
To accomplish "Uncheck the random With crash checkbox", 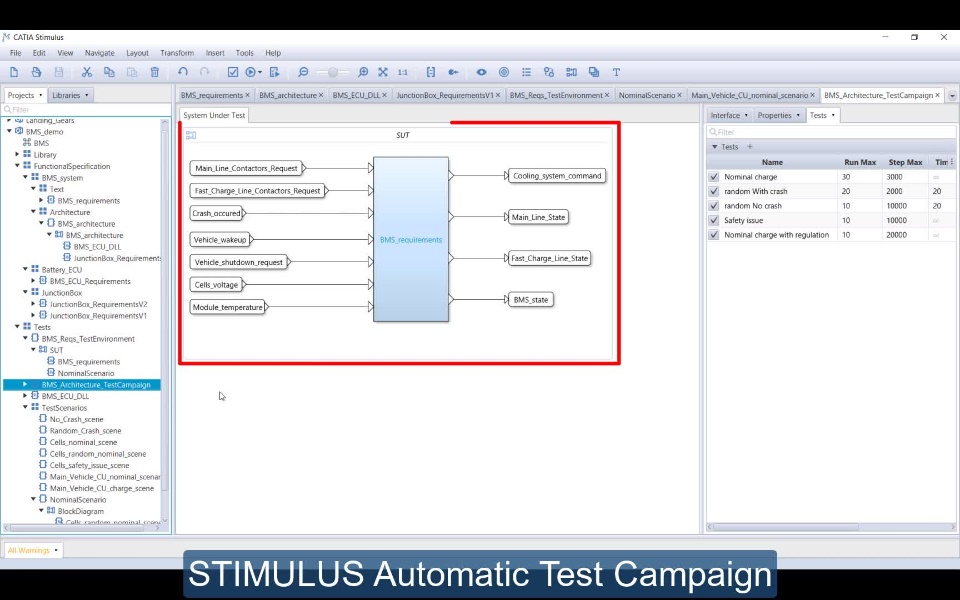I will coord(714,192).
